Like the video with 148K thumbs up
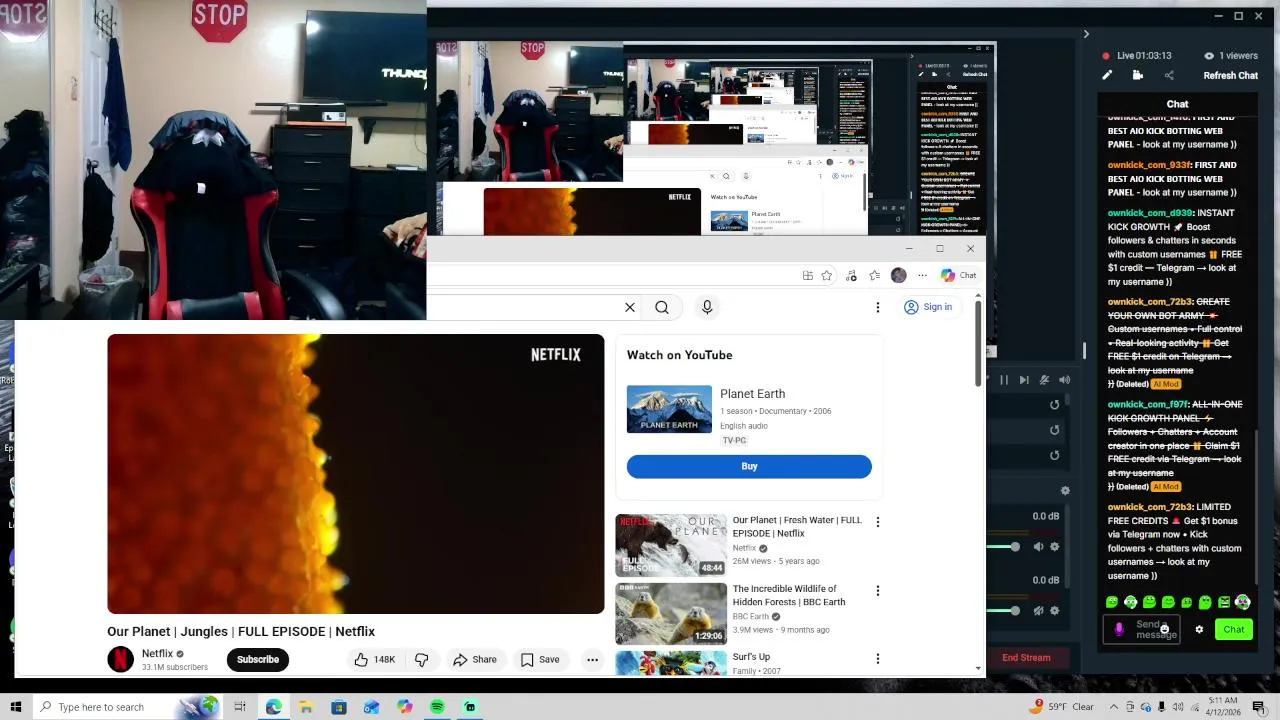Viewport: 1280px width, 720px height. pos(375,659)
